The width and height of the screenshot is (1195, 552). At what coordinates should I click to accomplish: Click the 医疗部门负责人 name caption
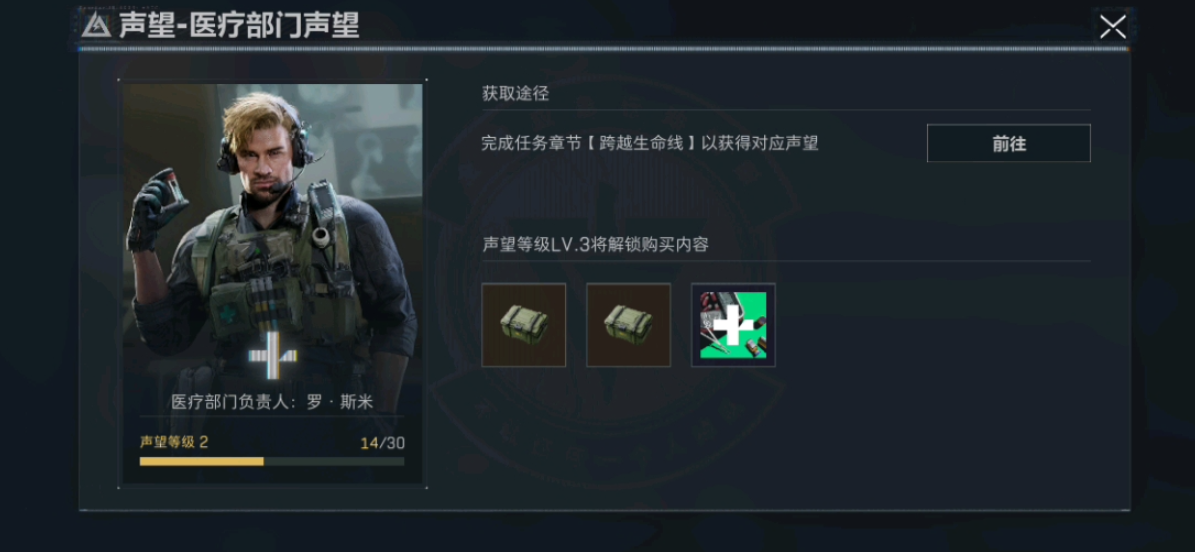tap(272, 402)
